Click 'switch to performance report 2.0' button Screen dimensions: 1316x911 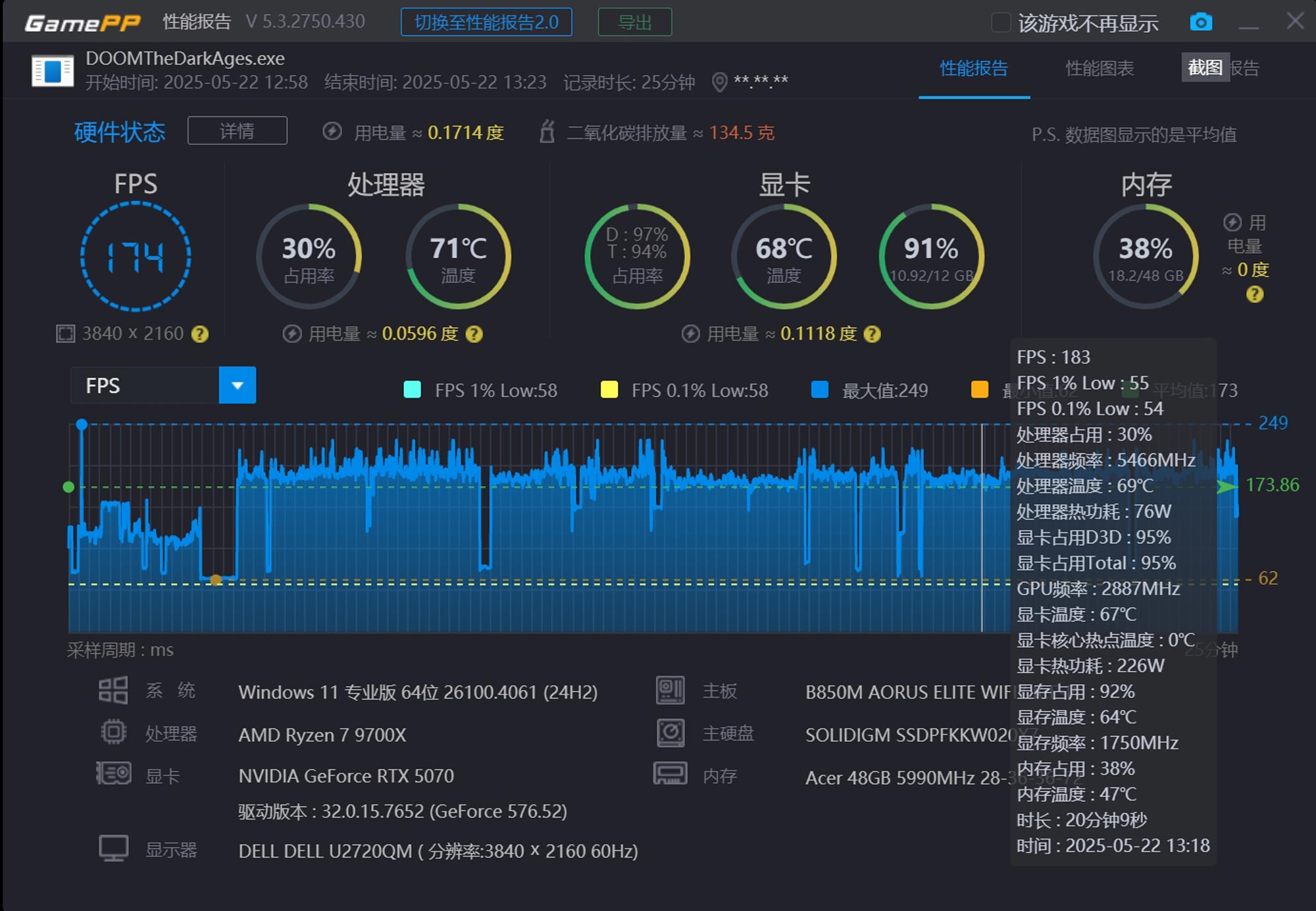(486, 22)
